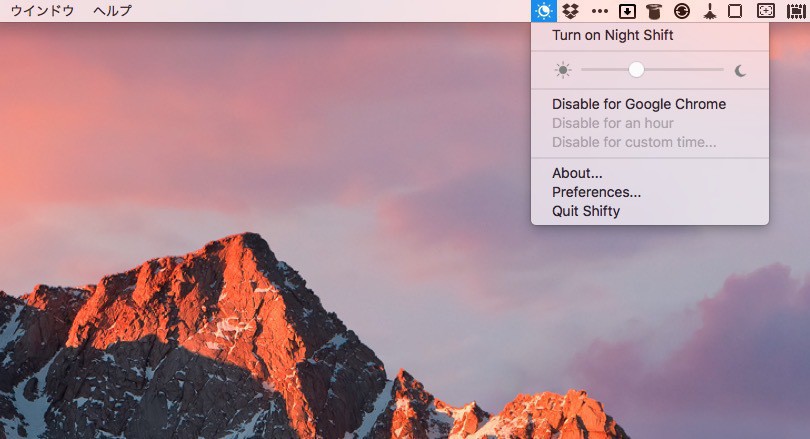
Task: Click the screen capture crosshair menu bar icon
Action: click(x=766, y=11)
